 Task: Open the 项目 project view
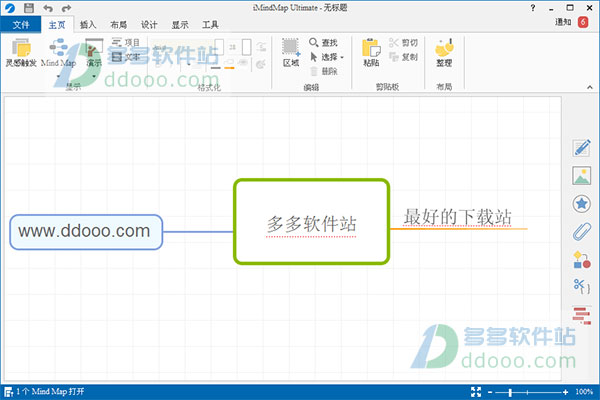(126, 42)
